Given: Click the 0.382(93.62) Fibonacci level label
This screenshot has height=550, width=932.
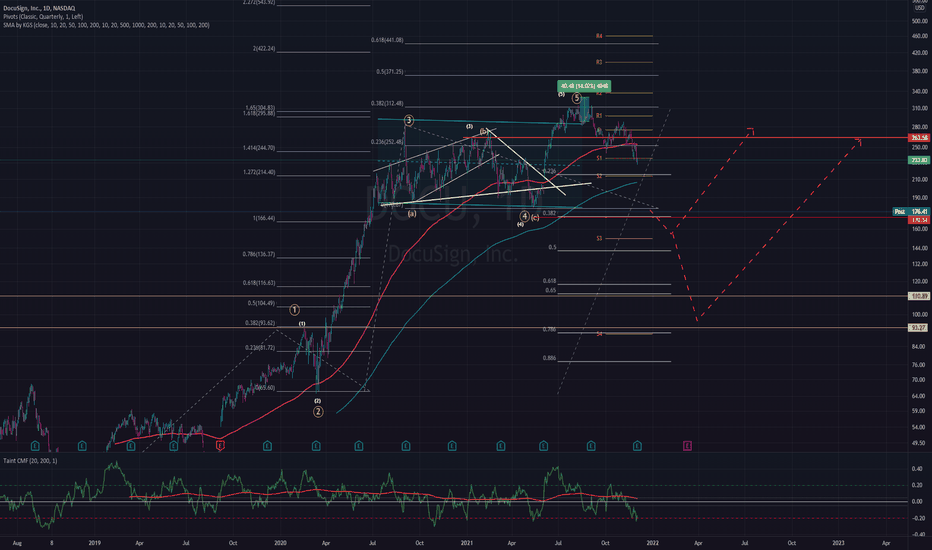Looking at the screenshot, I should pyautogui.click(x=260, y=323).
